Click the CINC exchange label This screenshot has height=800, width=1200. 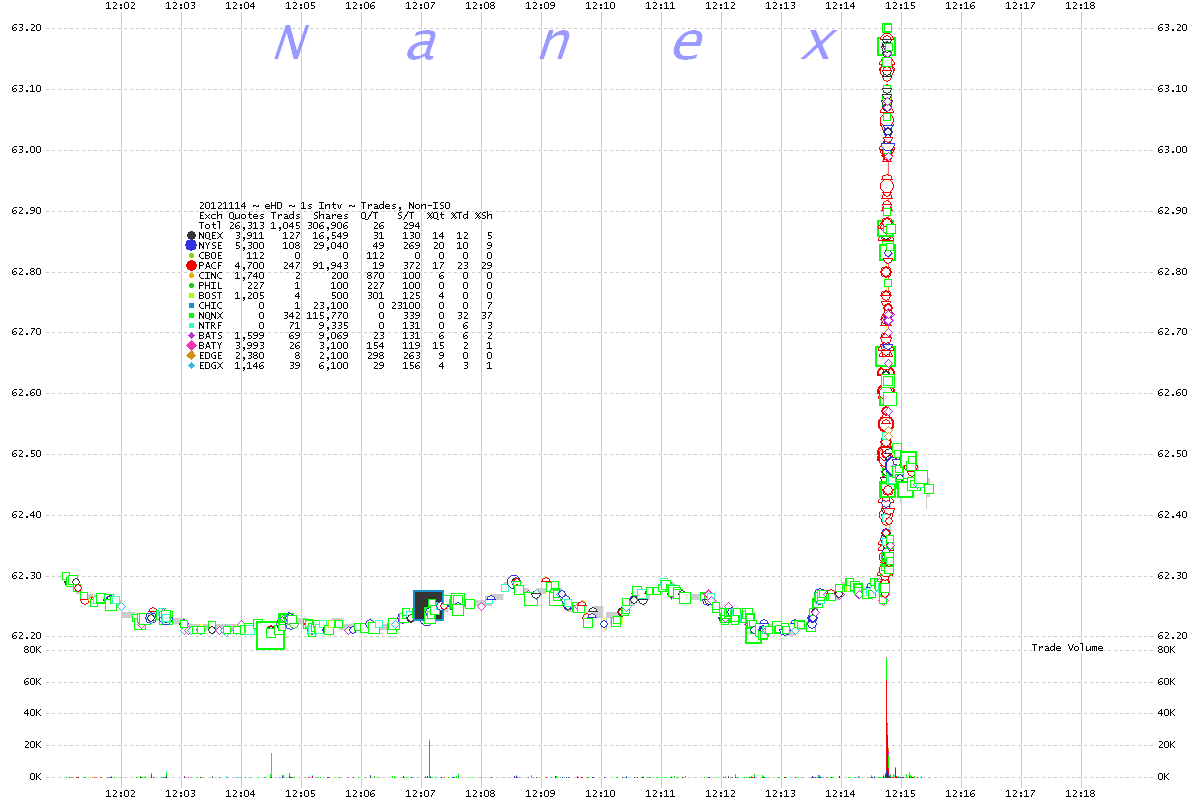[x=210, y=275]
